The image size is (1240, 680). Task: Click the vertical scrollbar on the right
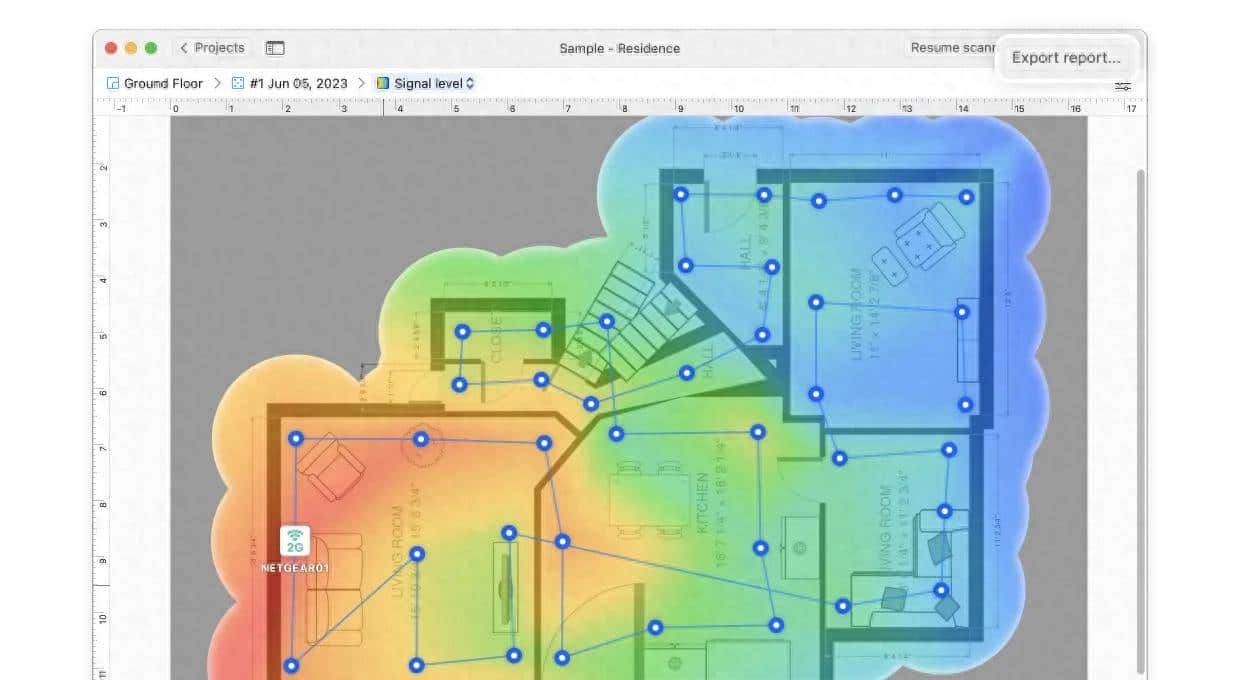[x=1139, y=420]
